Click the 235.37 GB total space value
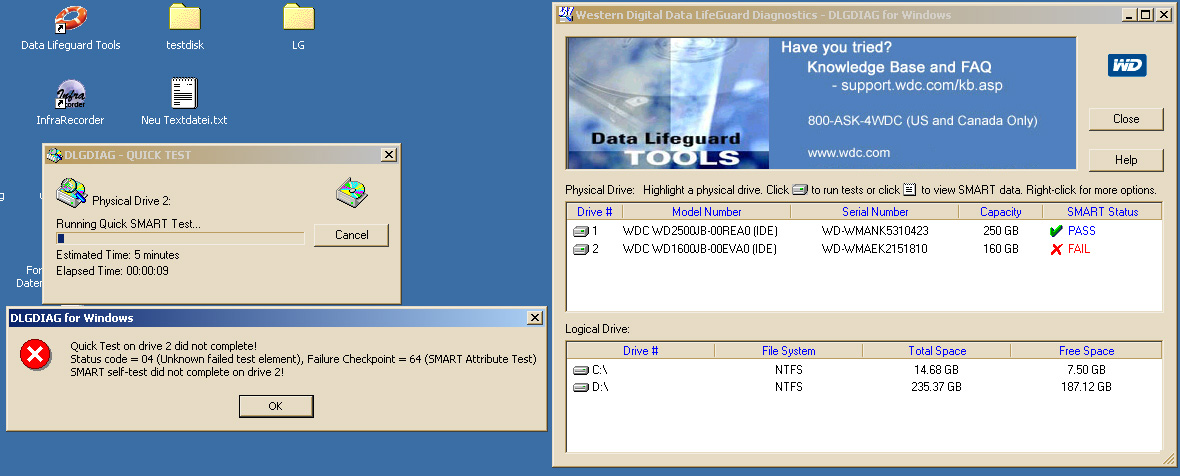This screenshot has width=1180, height=476. 936,387
